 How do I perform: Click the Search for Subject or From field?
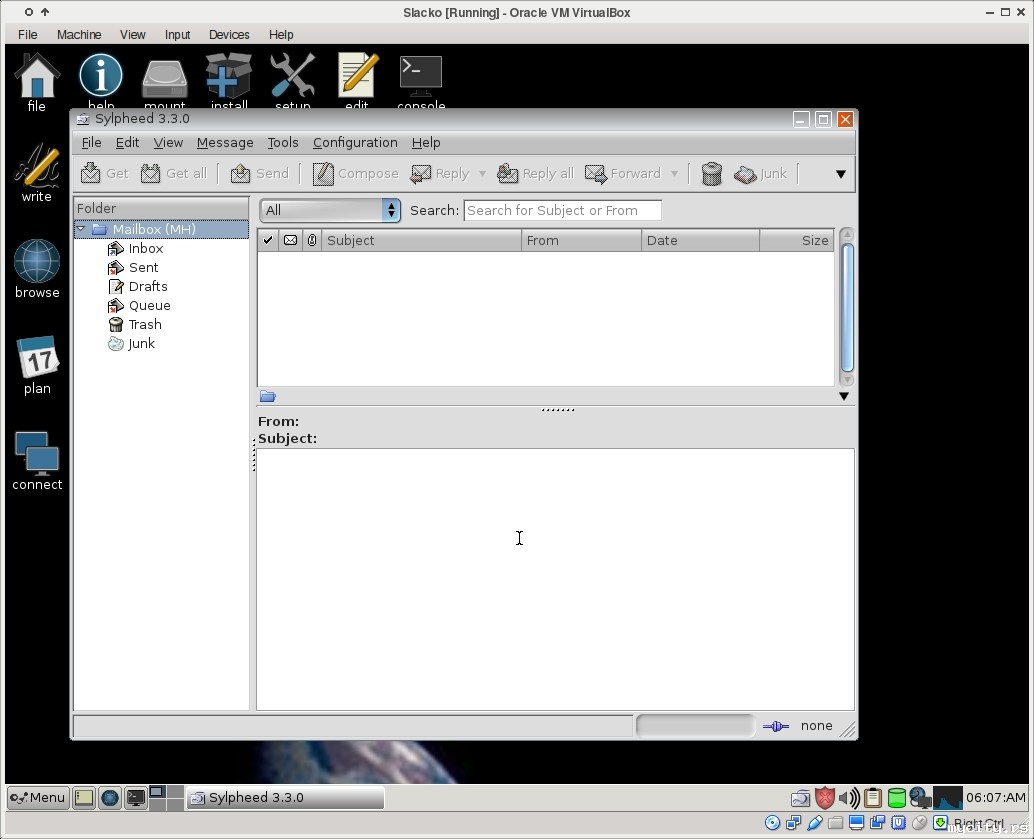tap(562, 210)
